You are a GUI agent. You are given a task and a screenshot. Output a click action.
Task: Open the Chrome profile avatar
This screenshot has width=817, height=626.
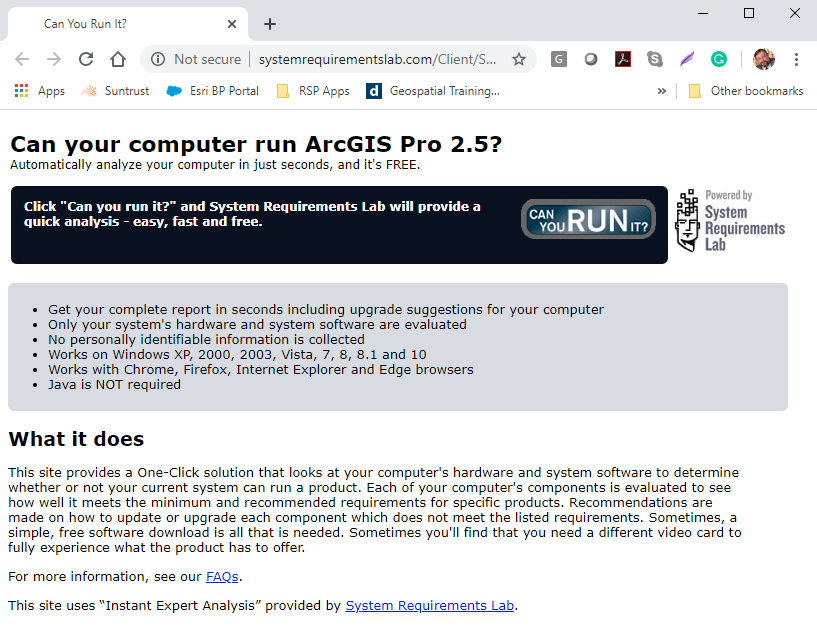[x=763, y=59]
